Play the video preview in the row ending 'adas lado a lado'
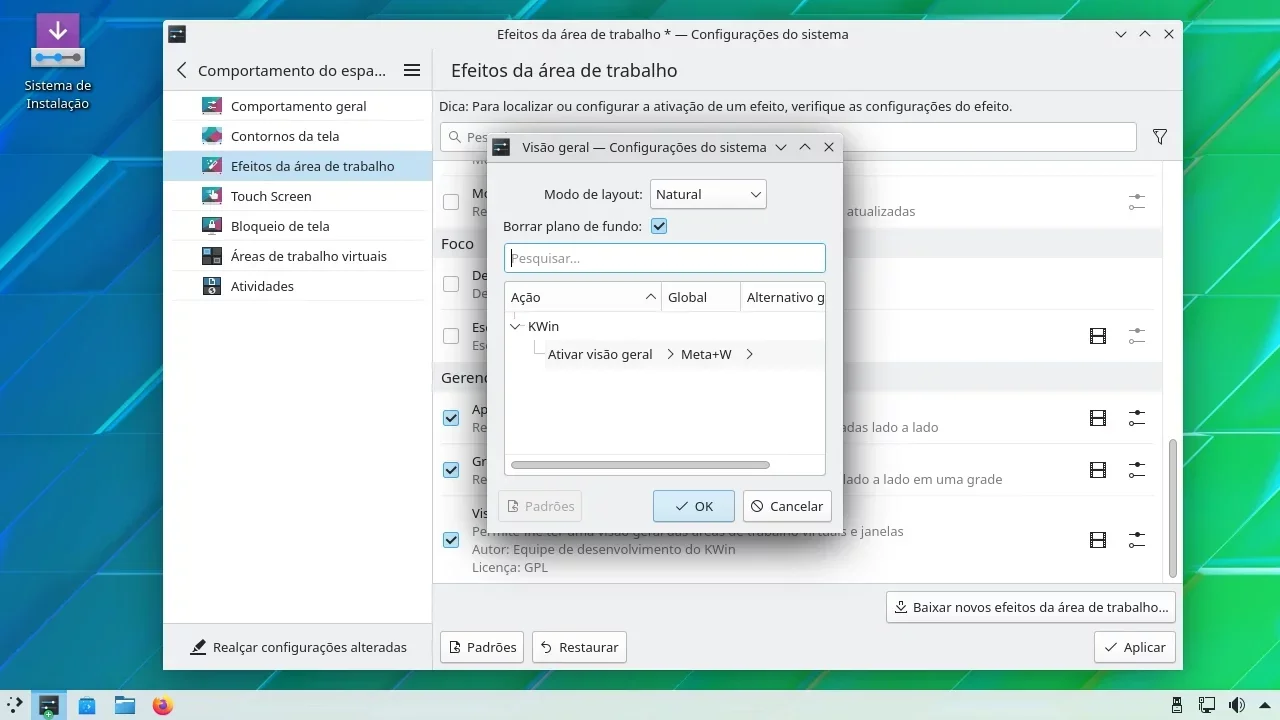 1098,418
